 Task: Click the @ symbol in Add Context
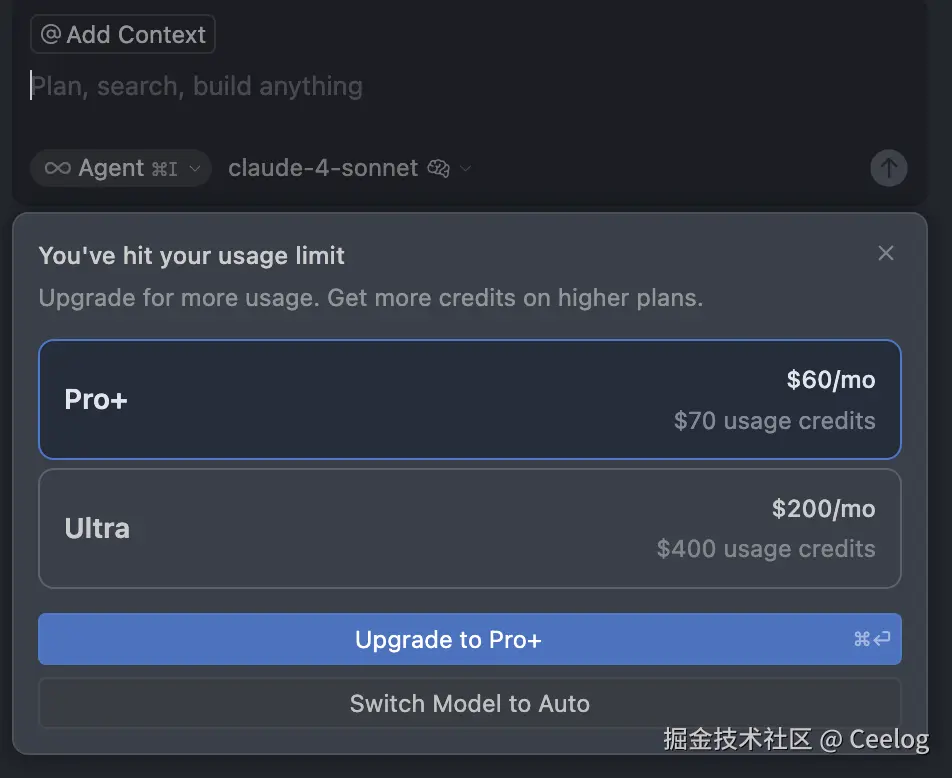coord(49,34)
